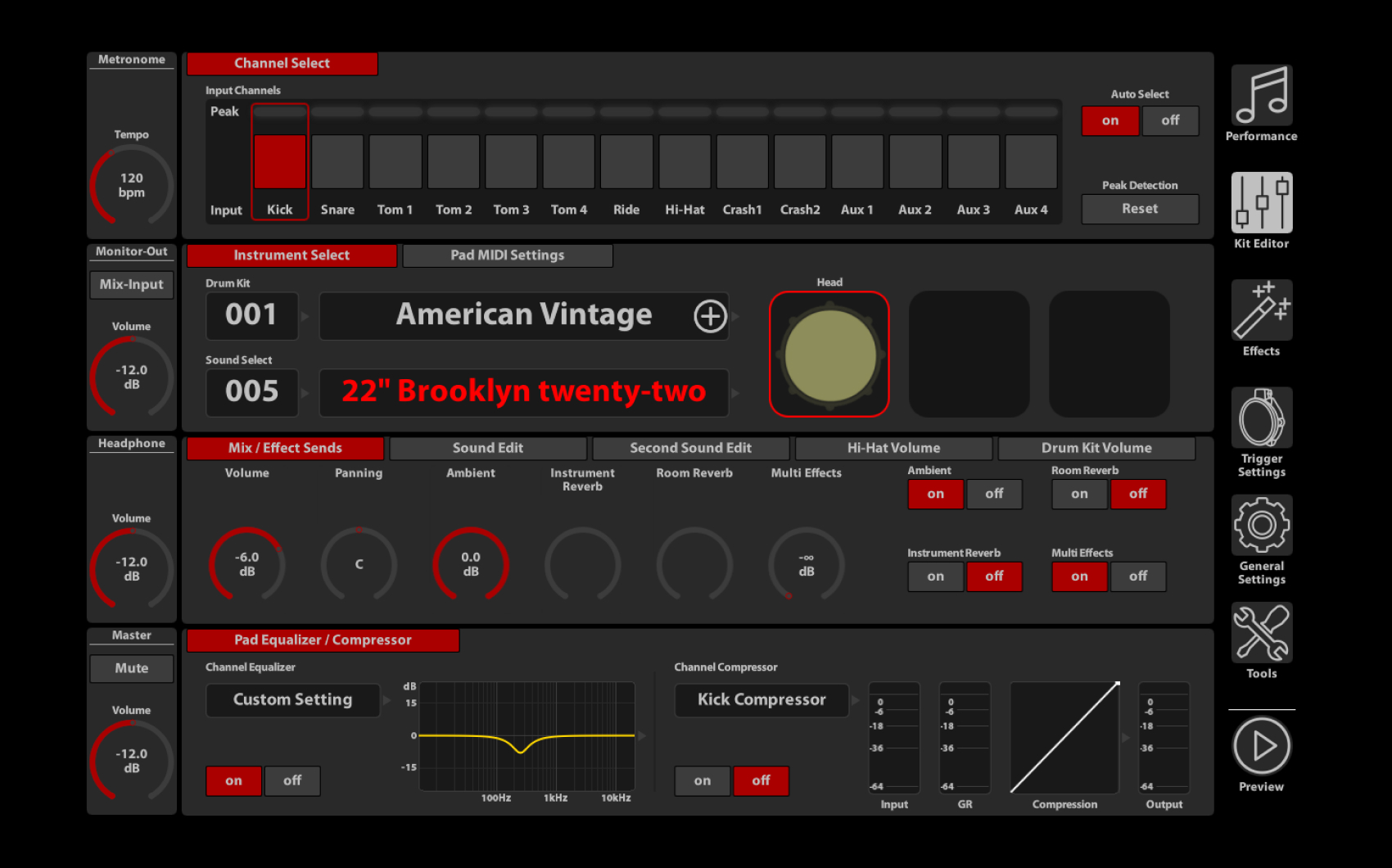This screenshot has width=1392, height=868.
Task: Expand the Custom Setting equalizer preset
Action: tap(389, 700)
